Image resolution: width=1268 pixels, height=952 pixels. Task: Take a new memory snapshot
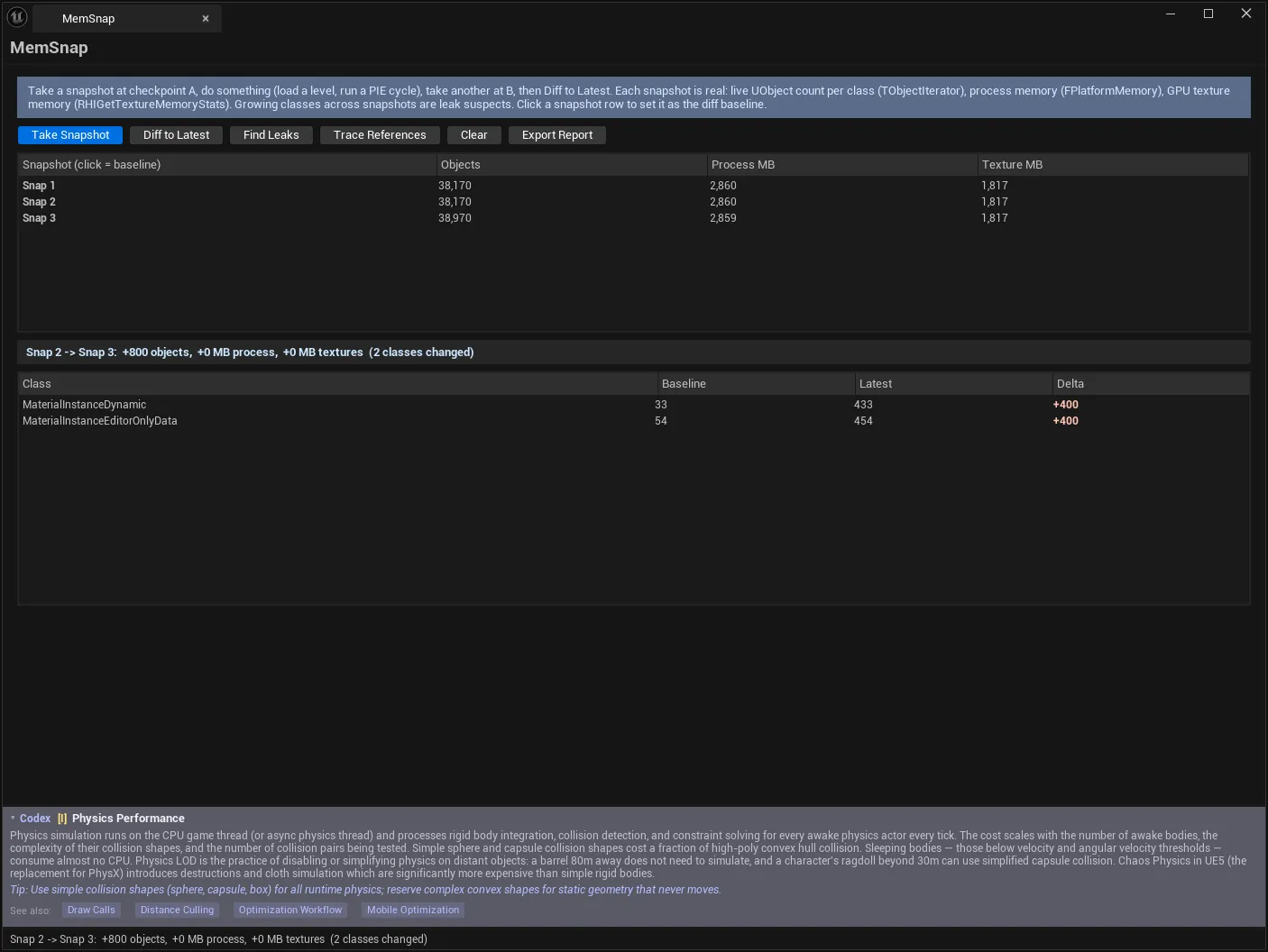point(70,135)
